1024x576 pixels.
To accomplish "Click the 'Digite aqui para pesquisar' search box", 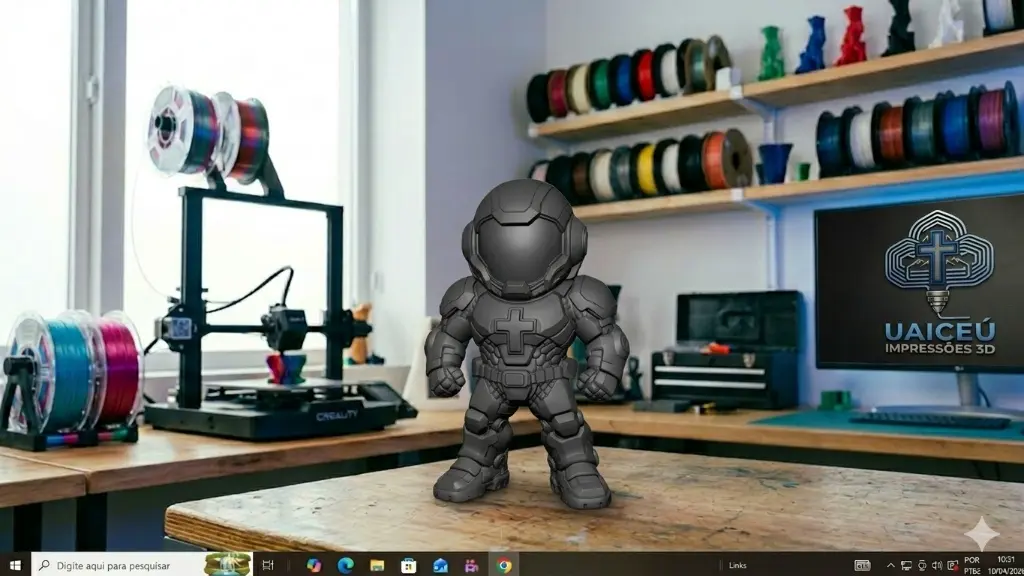I will (142, 565).
